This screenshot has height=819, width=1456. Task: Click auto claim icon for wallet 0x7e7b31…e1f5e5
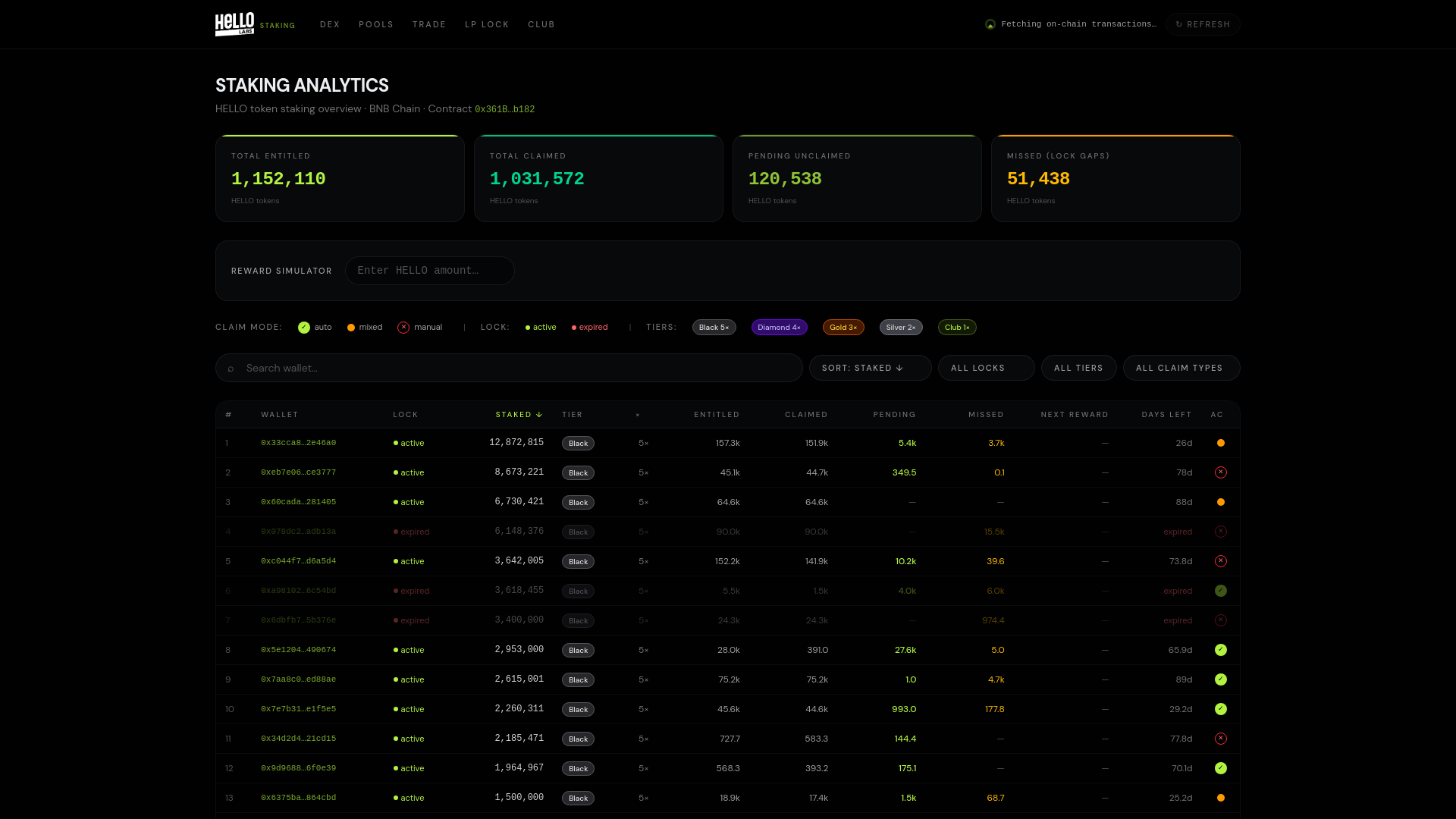(1221, 709)
